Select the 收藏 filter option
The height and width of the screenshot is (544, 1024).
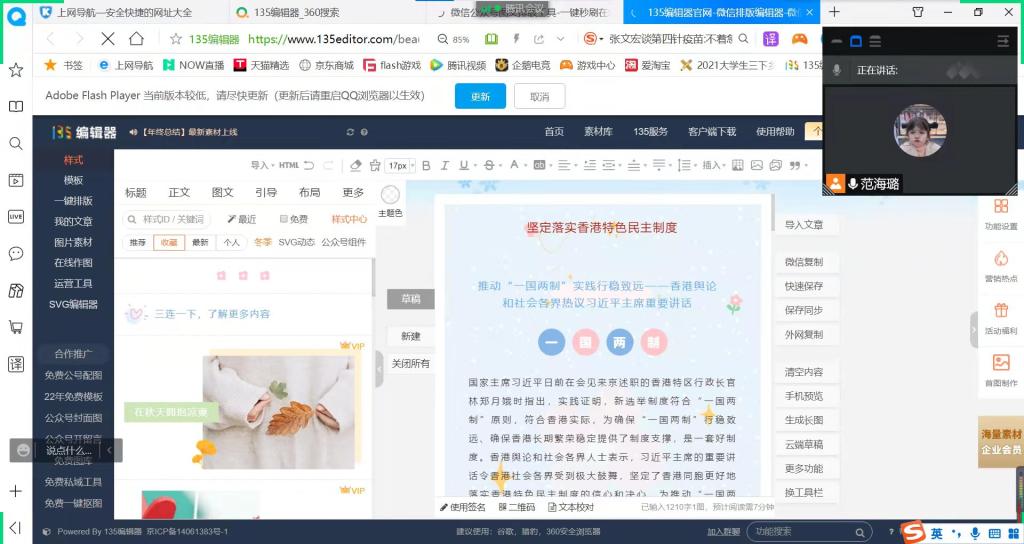coord(169,242)
